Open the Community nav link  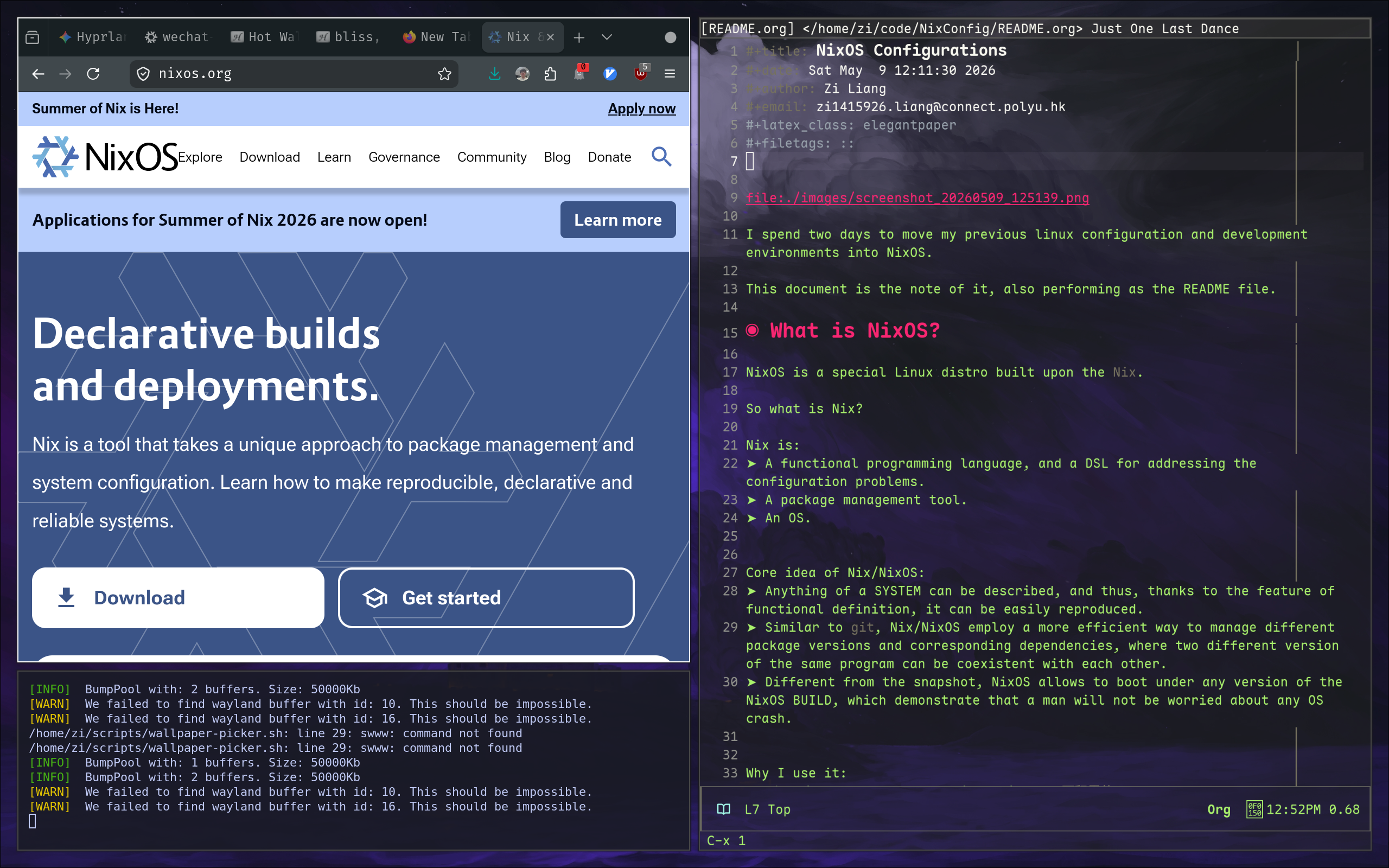[492, 157]
